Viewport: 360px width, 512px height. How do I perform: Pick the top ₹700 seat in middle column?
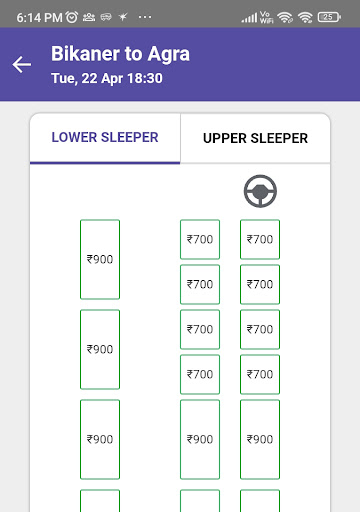pos(200,239)
